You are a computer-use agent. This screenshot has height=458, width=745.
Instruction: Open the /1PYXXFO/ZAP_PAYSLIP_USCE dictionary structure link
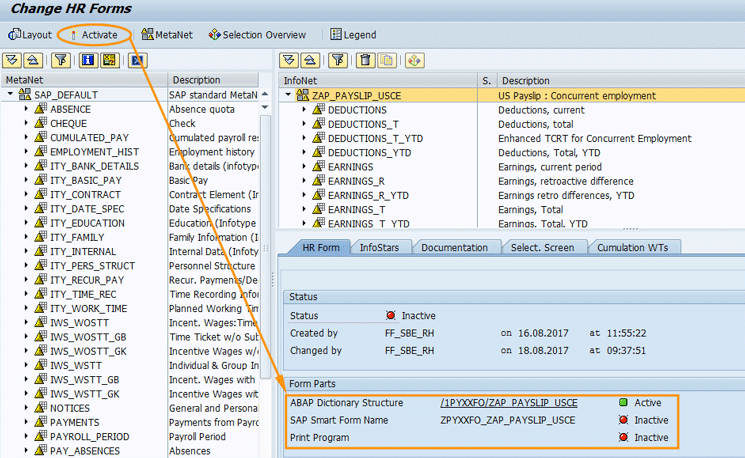[508, 403]
